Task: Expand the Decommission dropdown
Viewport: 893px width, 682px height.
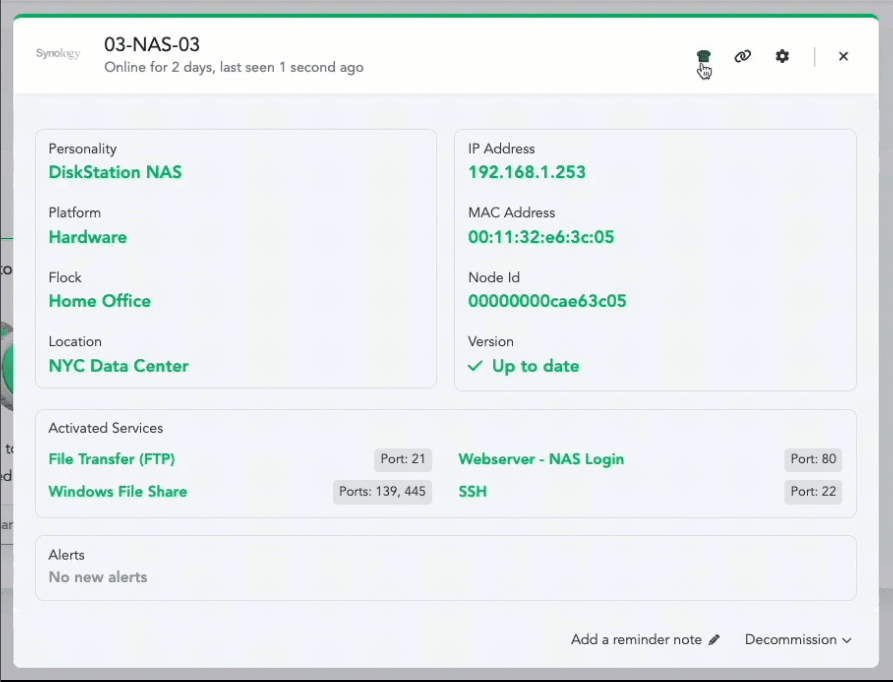Action: point(798,640)
